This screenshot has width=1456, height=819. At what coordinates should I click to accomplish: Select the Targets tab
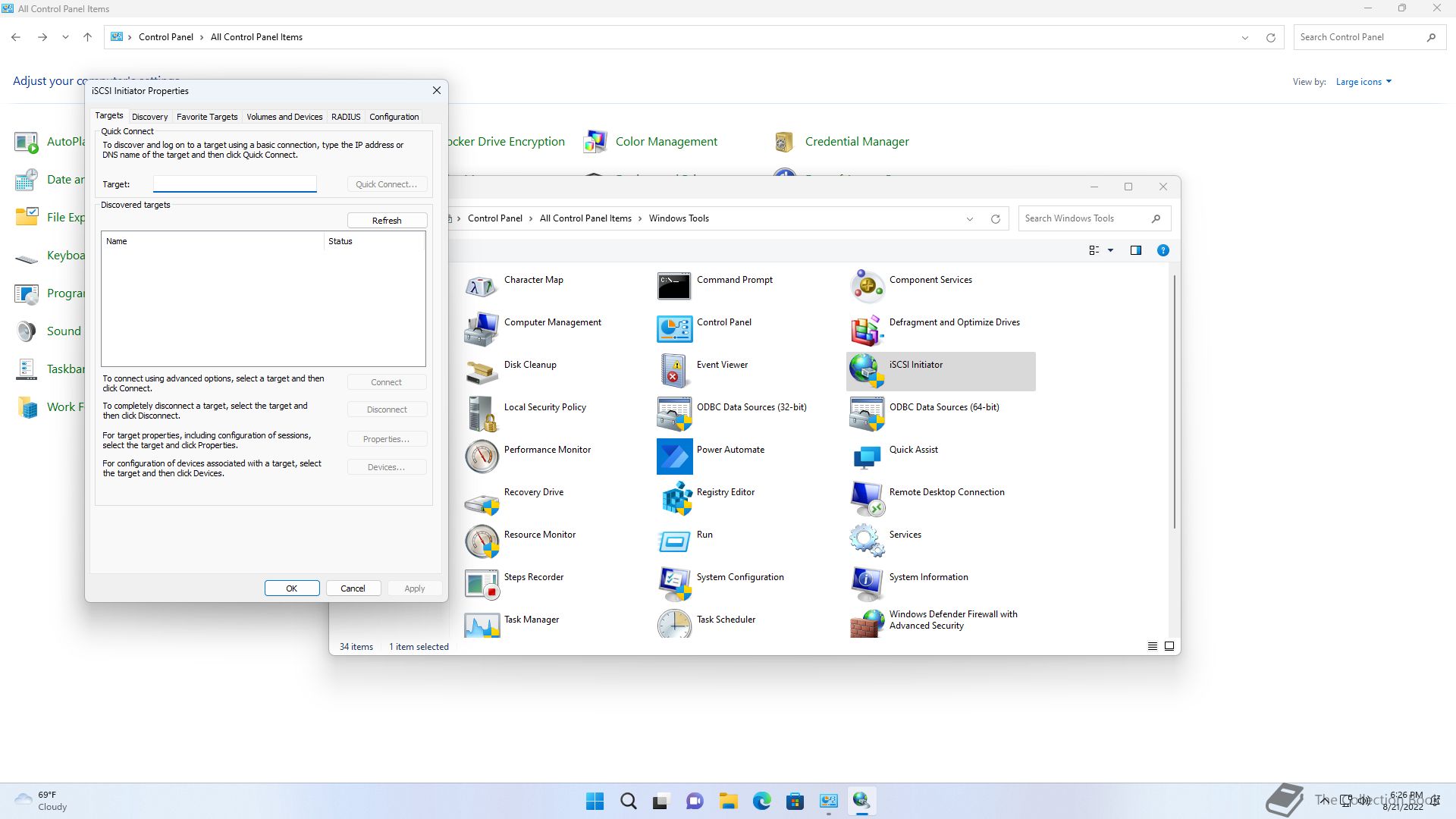[108, 115]
